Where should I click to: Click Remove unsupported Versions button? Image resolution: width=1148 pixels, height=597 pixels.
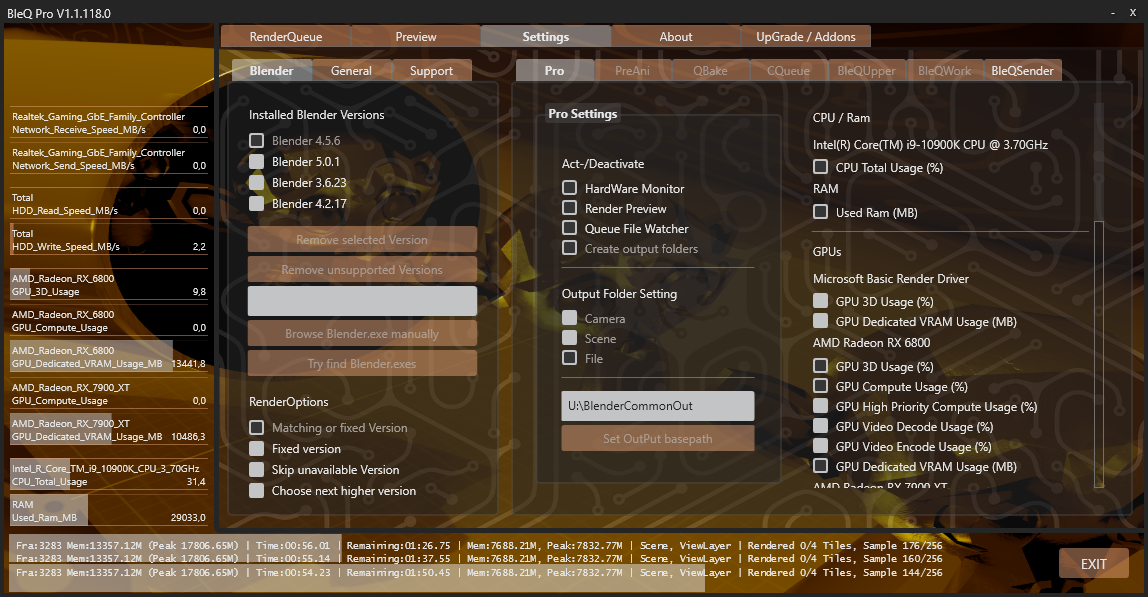point(362,270)
